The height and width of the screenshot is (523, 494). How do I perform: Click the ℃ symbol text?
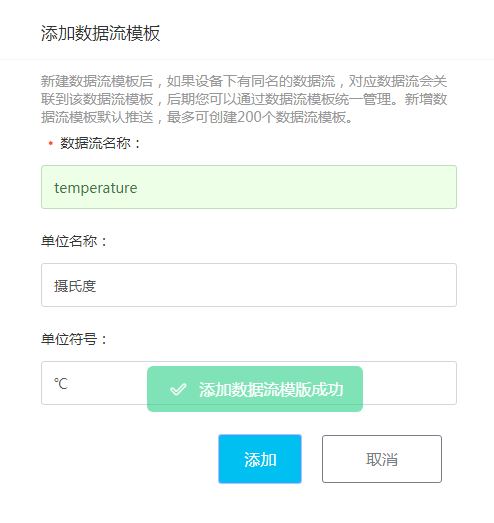[x=61, y=384]
